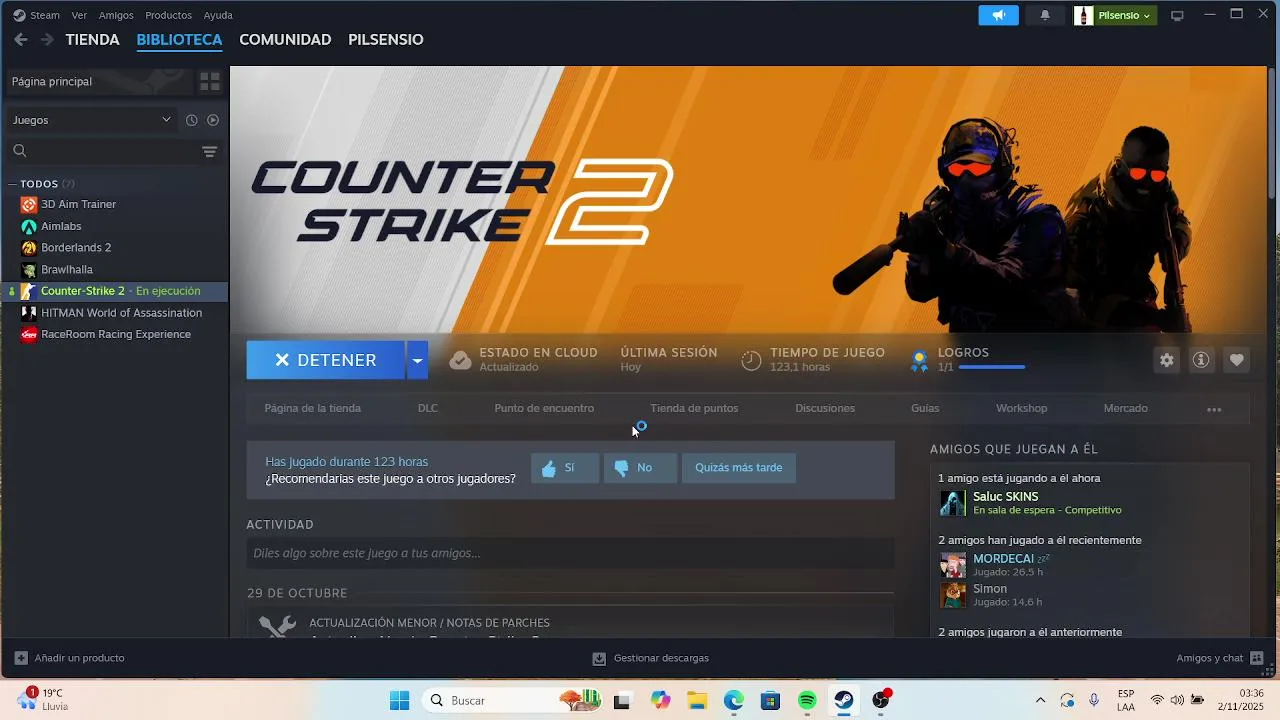The image size is (1280, 720).
Task: Show more links with the ellipsis
Action: (1214, 409)
